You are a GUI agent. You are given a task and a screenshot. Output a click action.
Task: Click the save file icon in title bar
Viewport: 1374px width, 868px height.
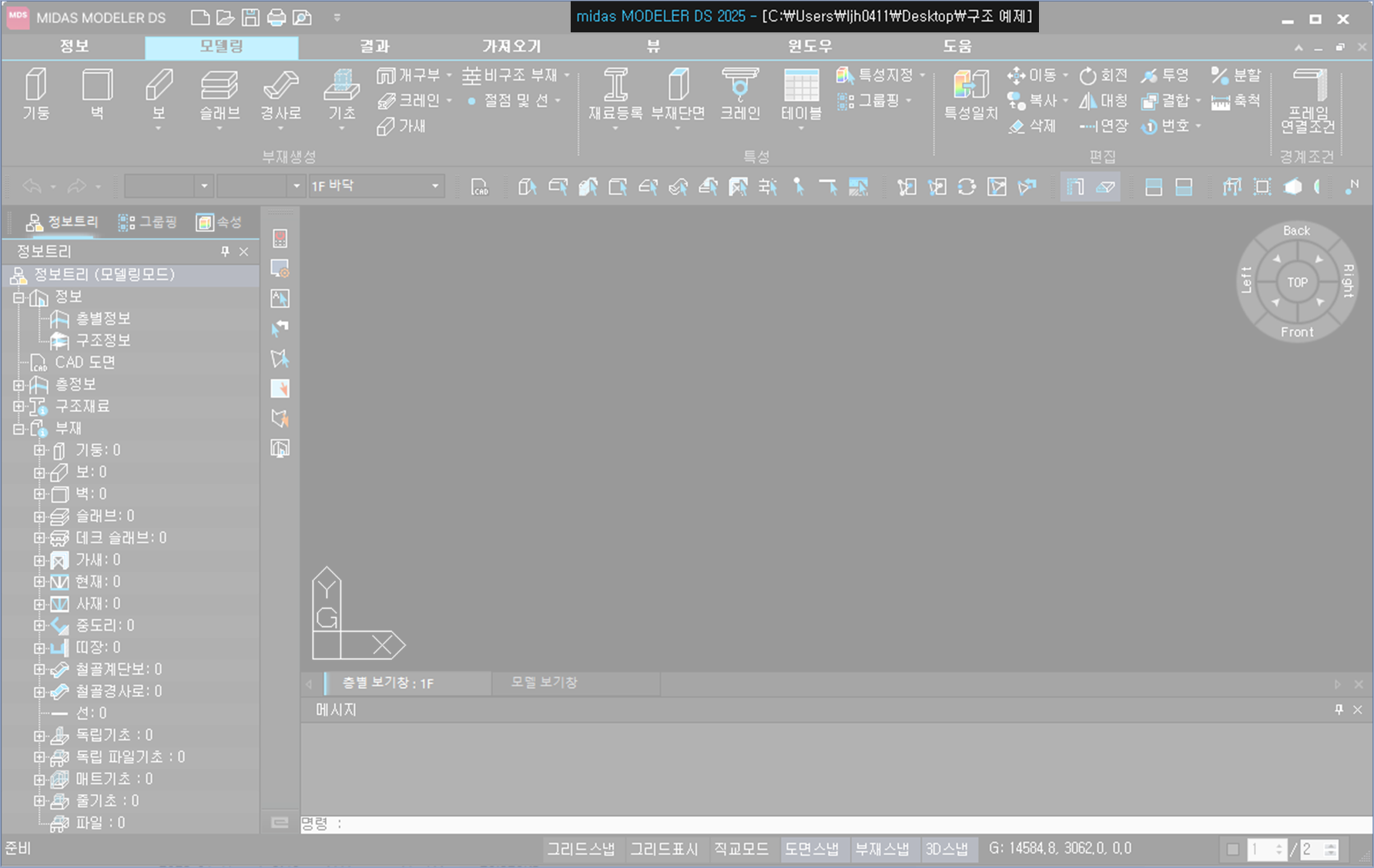coord(250,17)
